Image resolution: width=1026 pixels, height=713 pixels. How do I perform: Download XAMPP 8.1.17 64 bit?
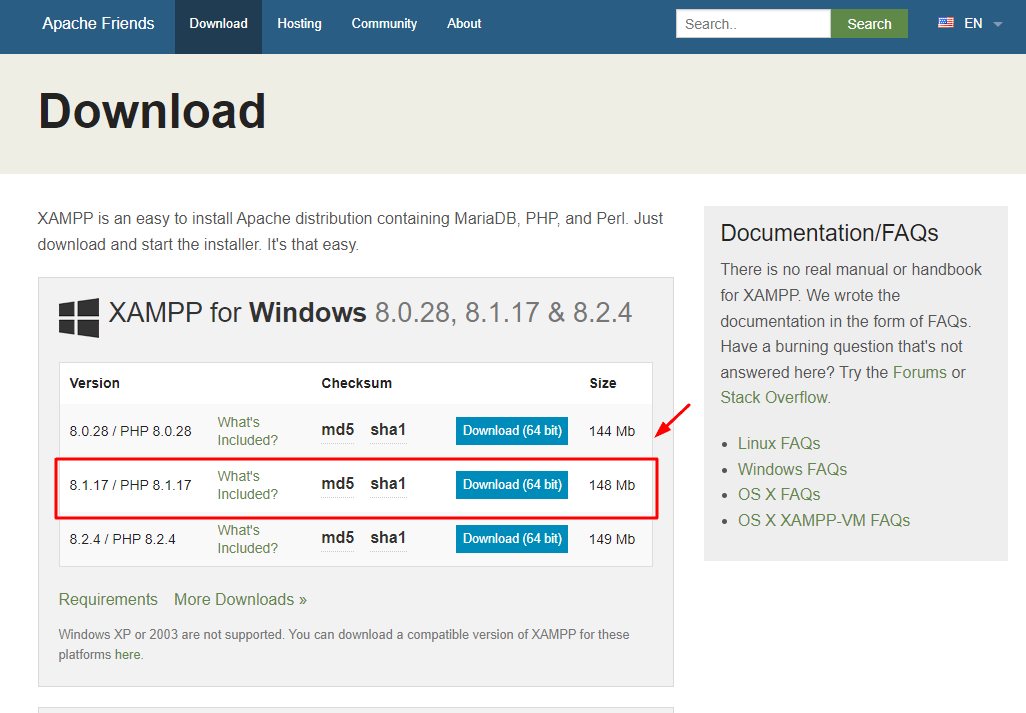[512, 485]
